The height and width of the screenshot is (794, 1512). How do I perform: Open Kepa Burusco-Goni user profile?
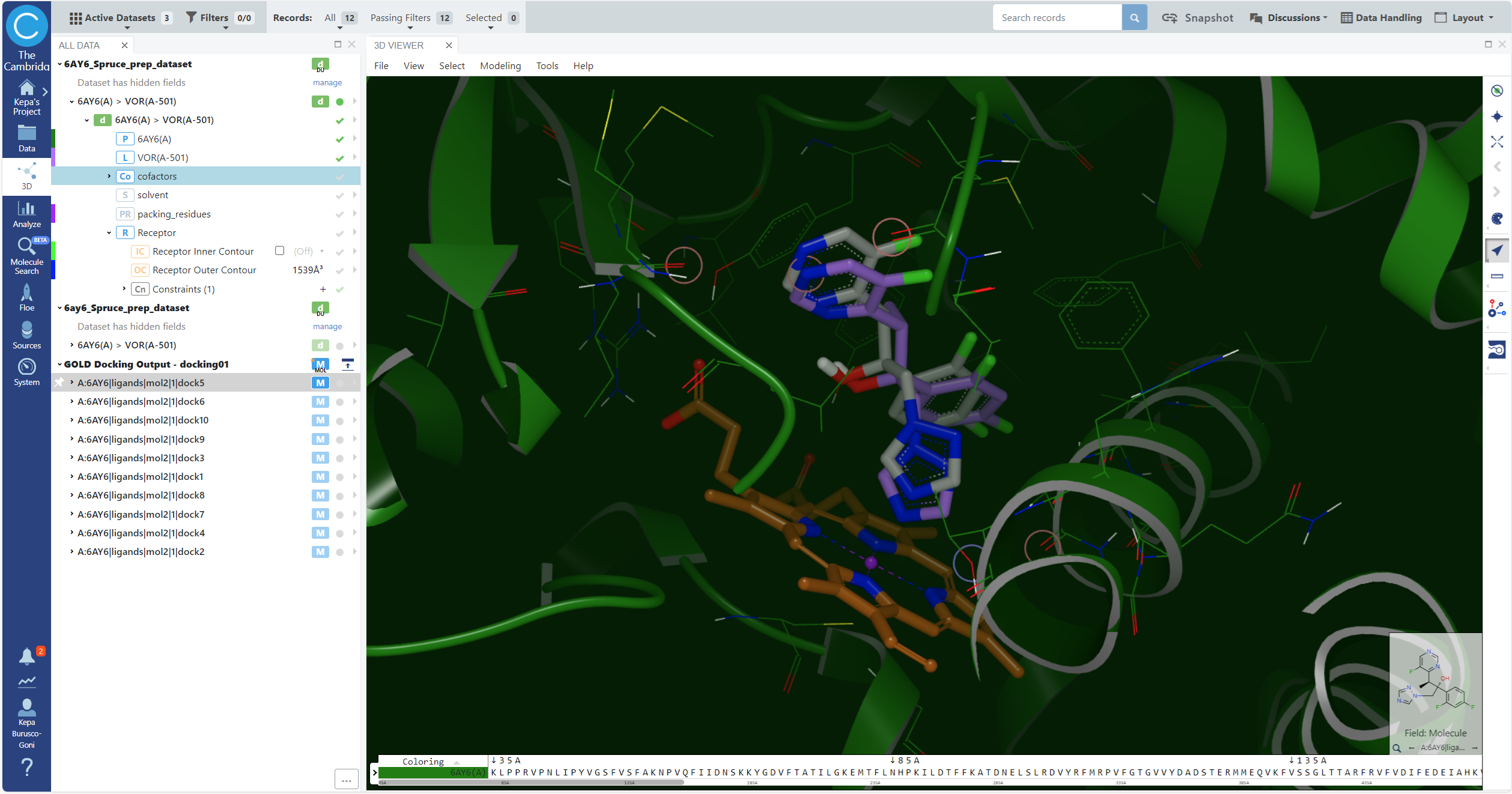pyautogui.click(x=26, y=724)
